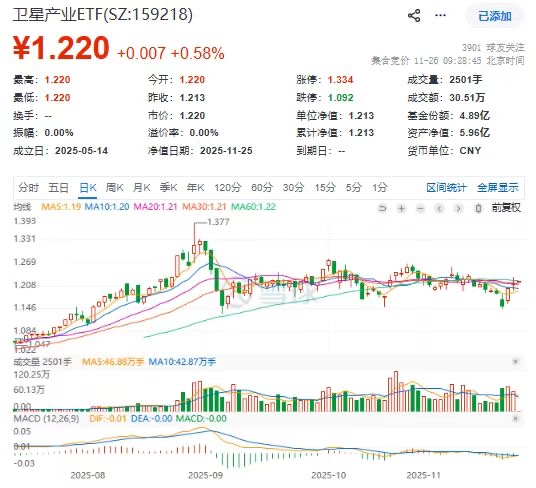Click the volume MA5:46.88万手 label
Viewport: 536px width, 488px height.
click(x=113, y=362)
